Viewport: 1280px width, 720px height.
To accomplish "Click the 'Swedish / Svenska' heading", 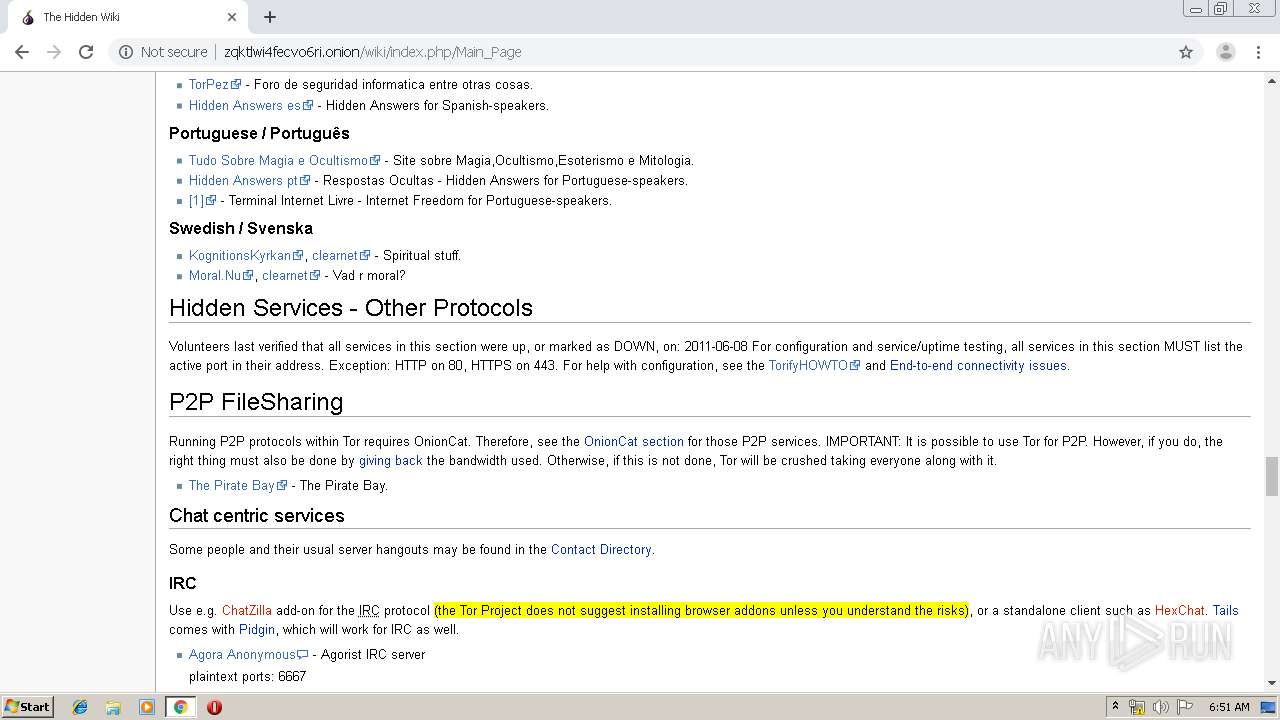I will point(241,228).
